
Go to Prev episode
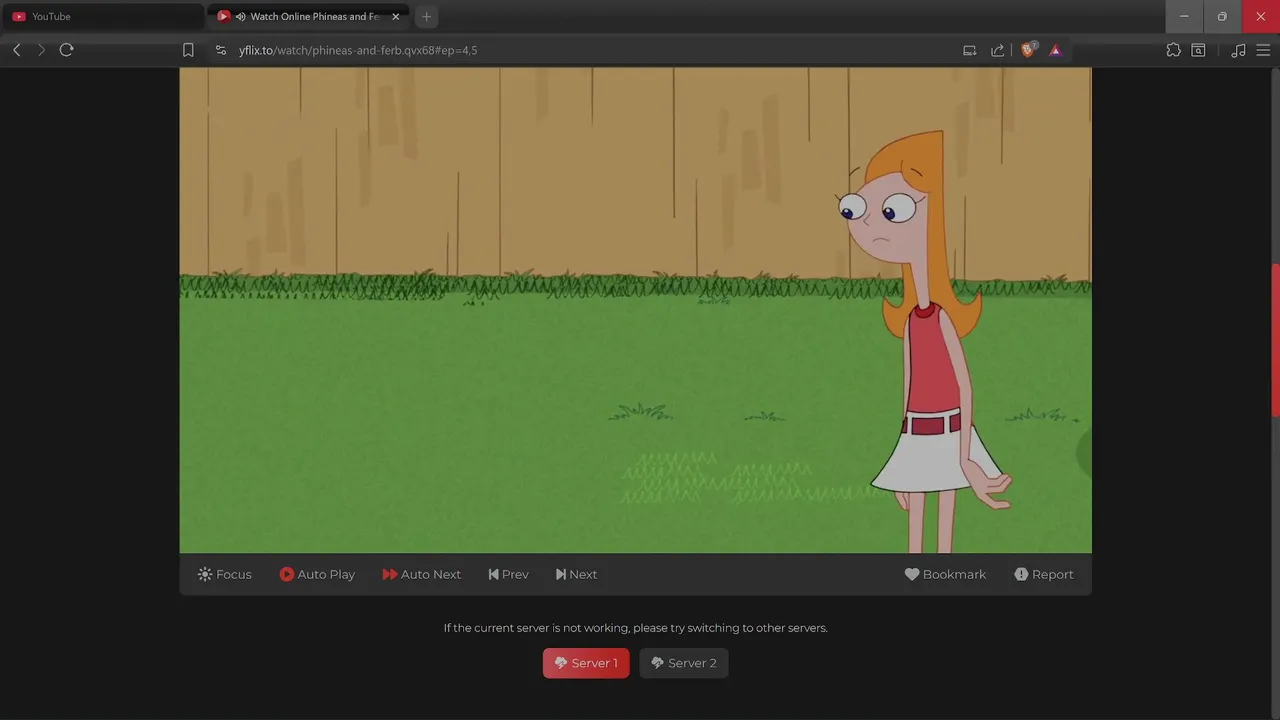508,574
